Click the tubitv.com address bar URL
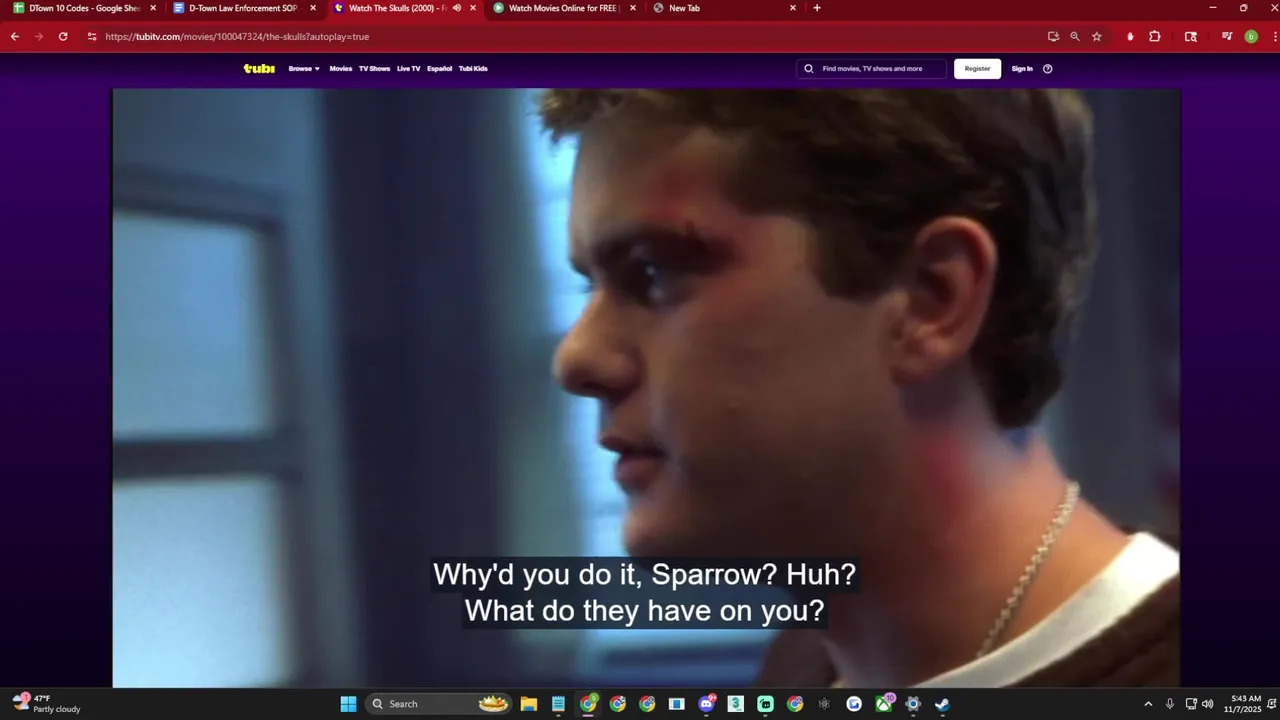This screenshot has width=1280, height=720. [x=237, y=36]
